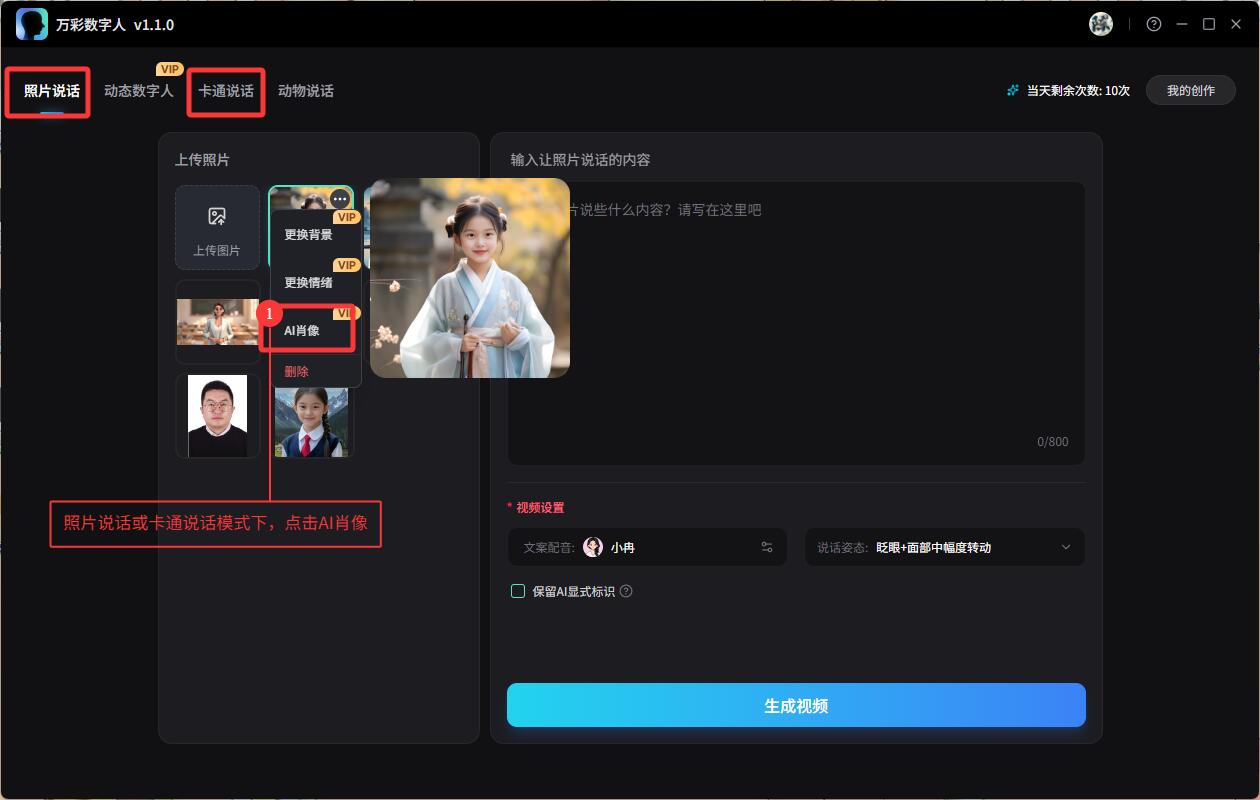Expand the 说话姿态 dropdown

click(1065, 547)
